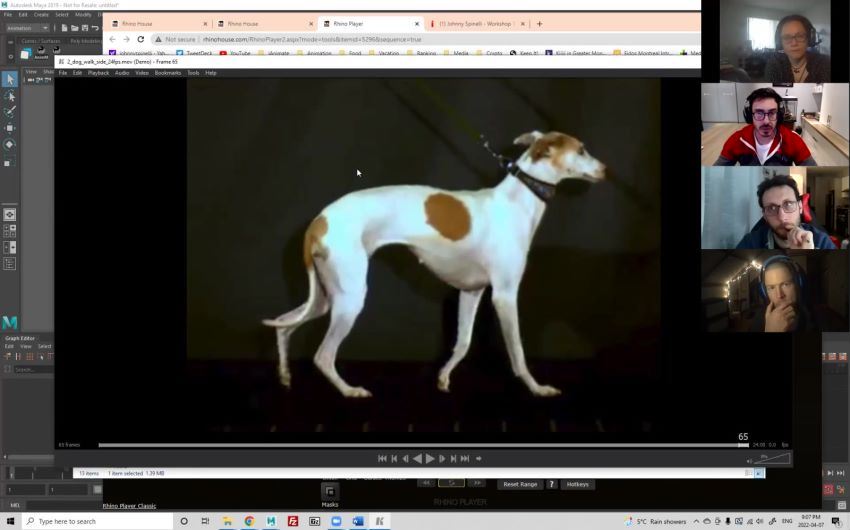The width and height of the screenshot is (850, 530).
Task: Open the Masks tool
Action: [330, 496]
